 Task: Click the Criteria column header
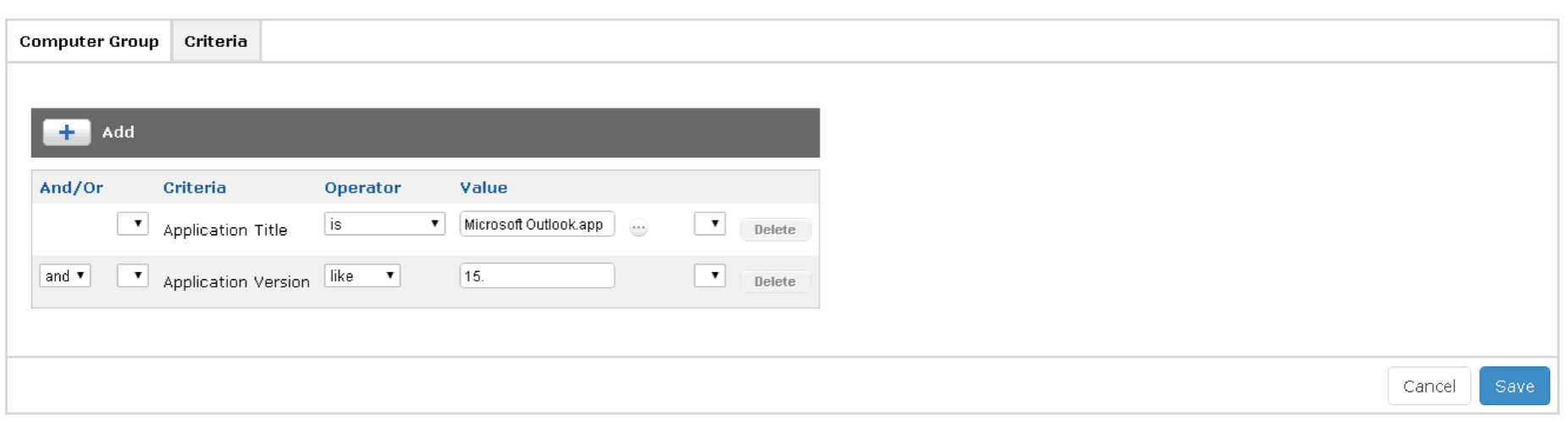coord(195,187)
